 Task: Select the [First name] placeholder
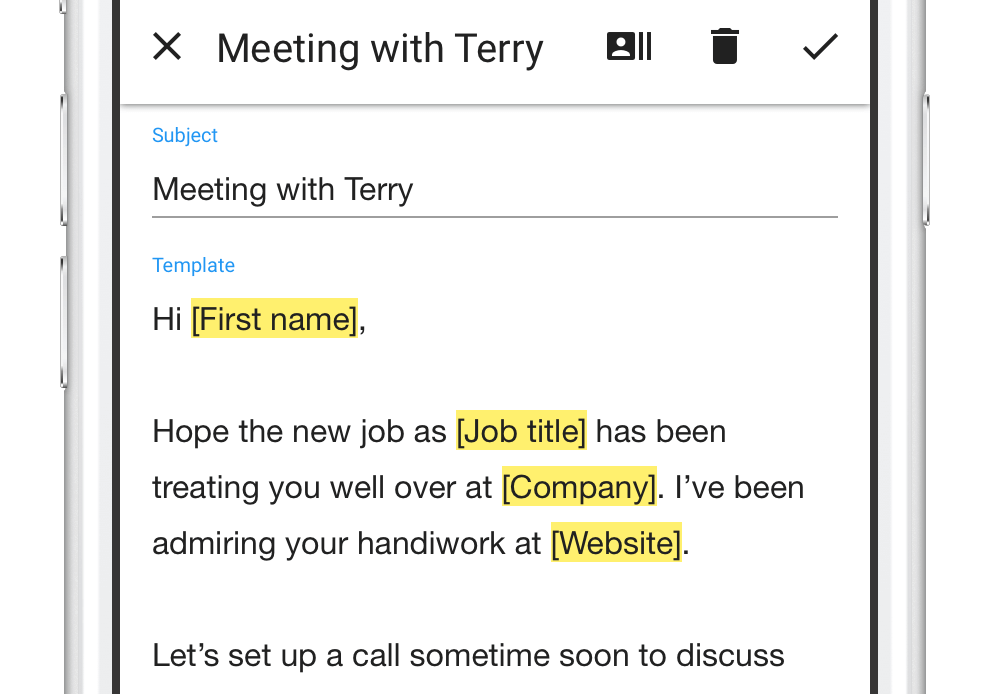[x=274, y=319]
